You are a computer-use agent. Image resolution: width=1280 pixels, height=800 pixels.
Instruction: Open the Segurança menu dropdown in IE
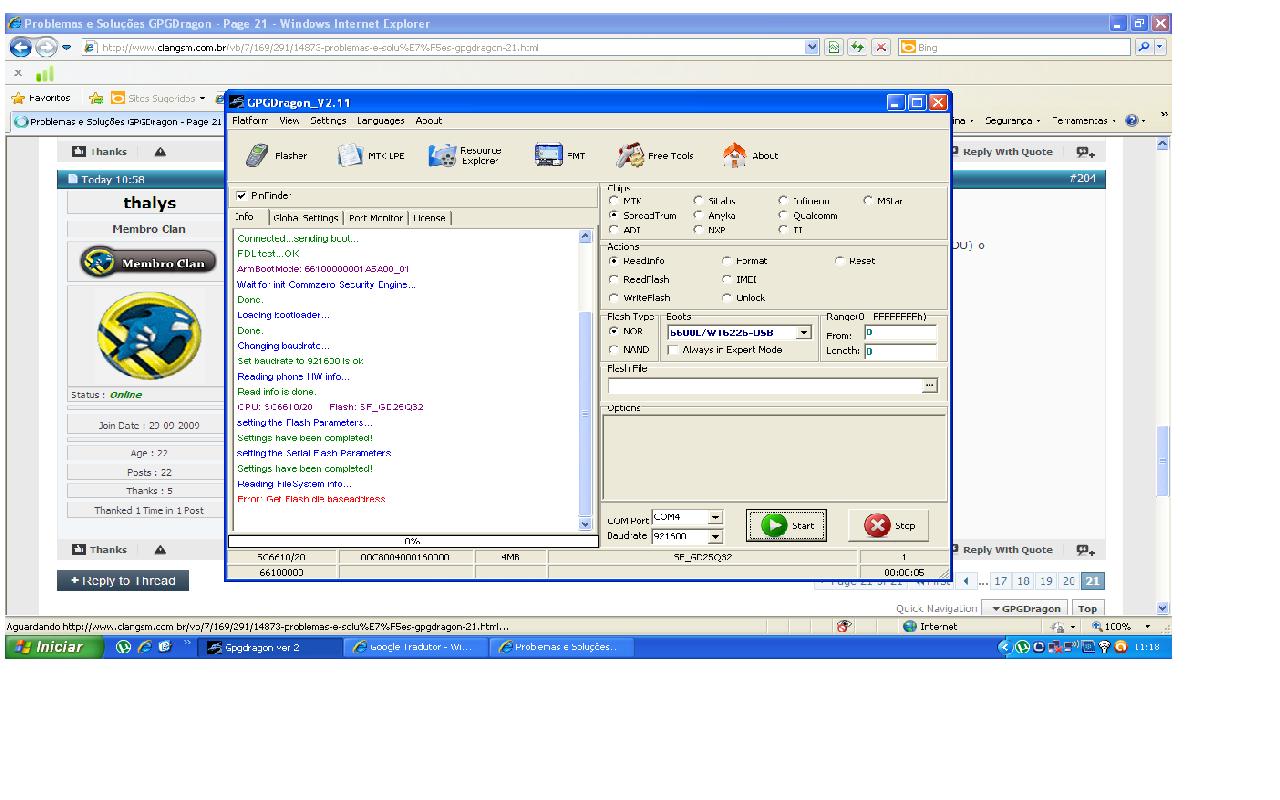(x=1013, y=121)
